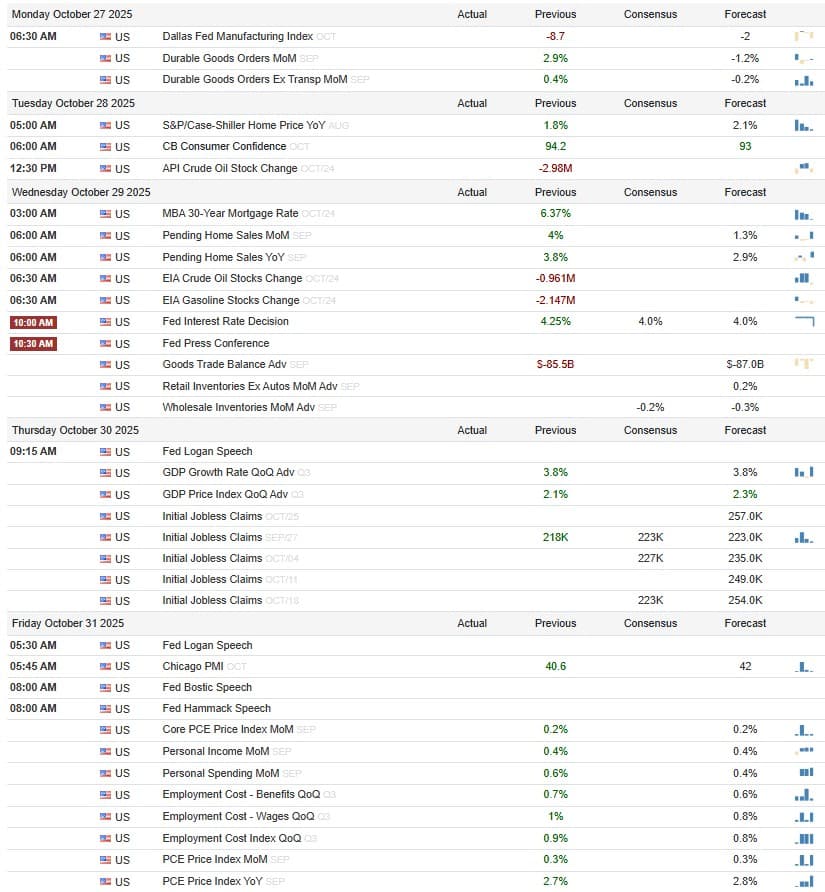Viewport: 825px width, 892px height.
Task: Click the red 10:30 AM time badge
Action: point(33,344)
